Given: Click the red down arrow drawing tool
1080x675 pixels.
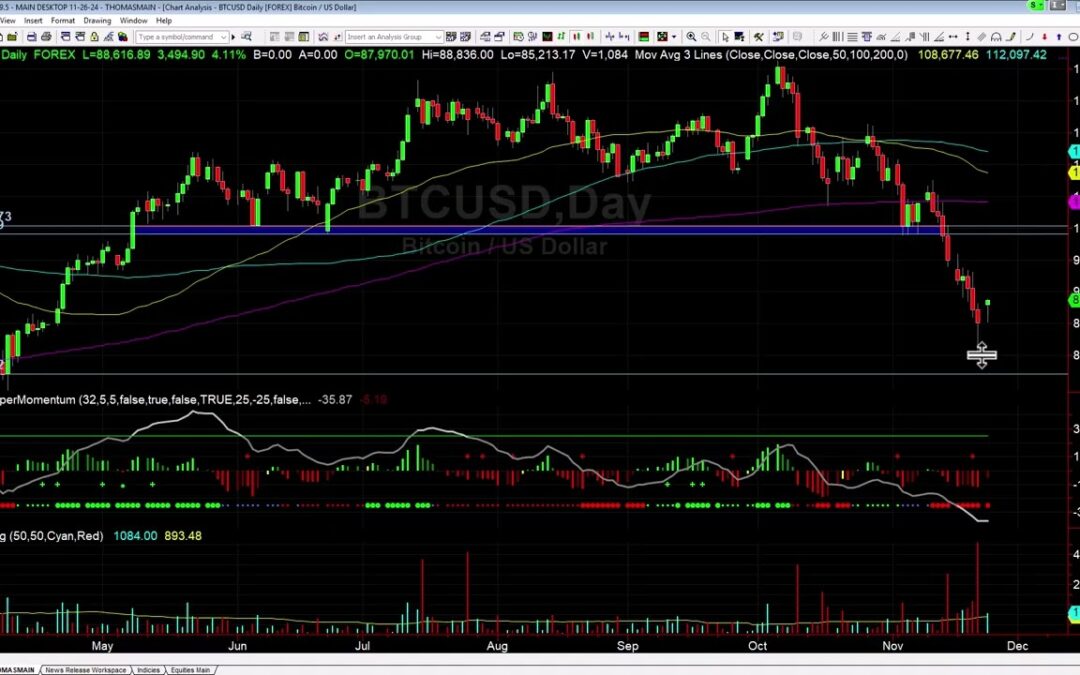Looking at the screenshot, I should 1044,36.
